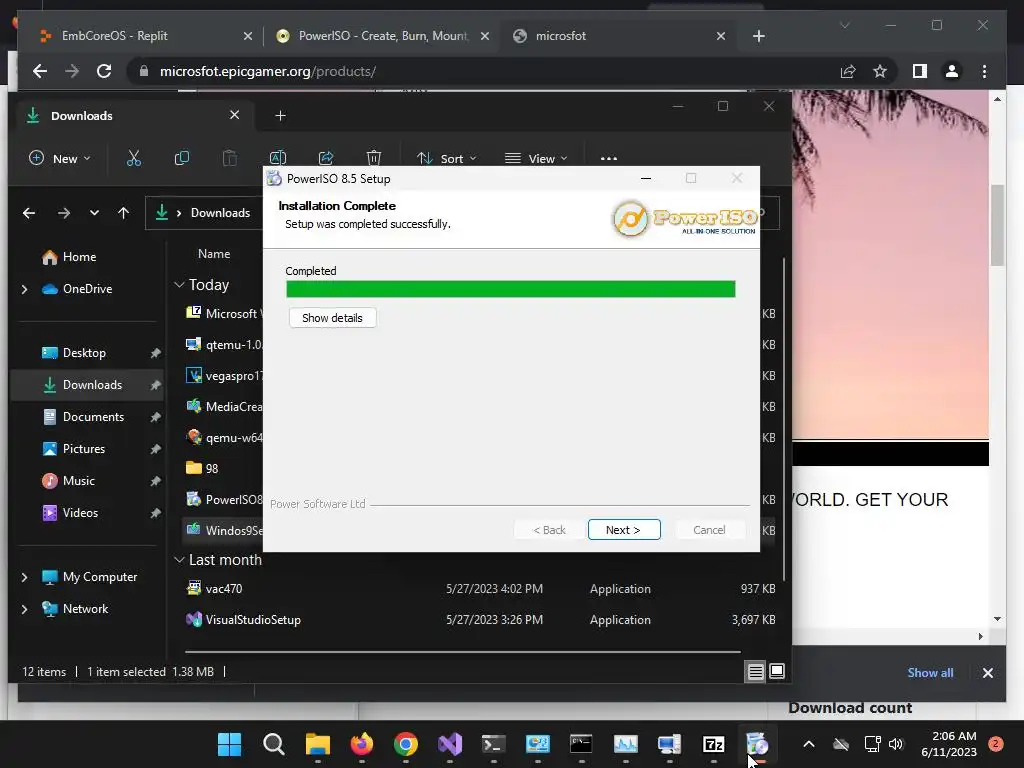The height and width of the screenshot is (768, 1024).
Task: Switch to details view layout icon
Action: (x=756, y=671)
